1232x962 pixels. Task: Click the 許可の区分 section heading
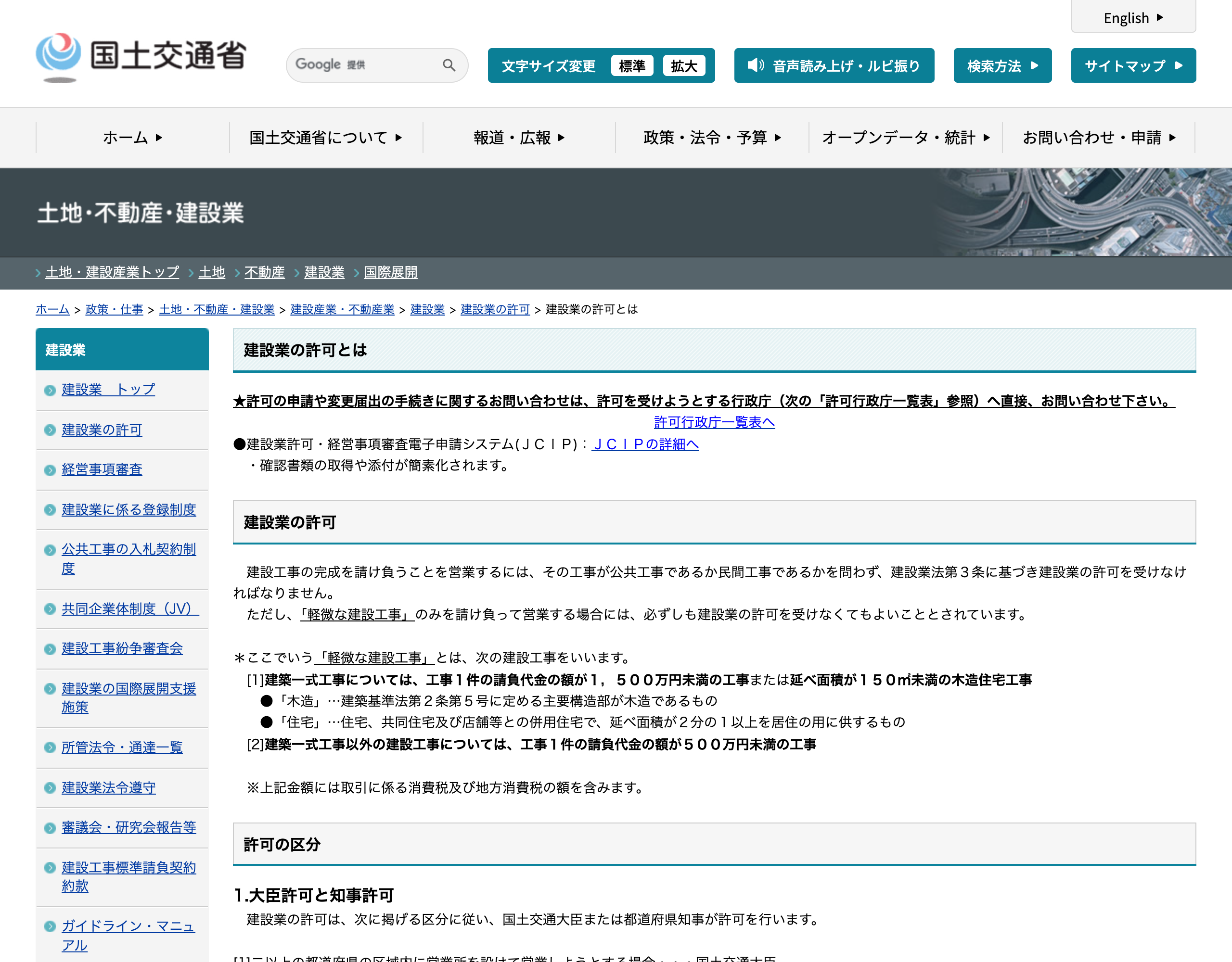(x=714, y=844)
